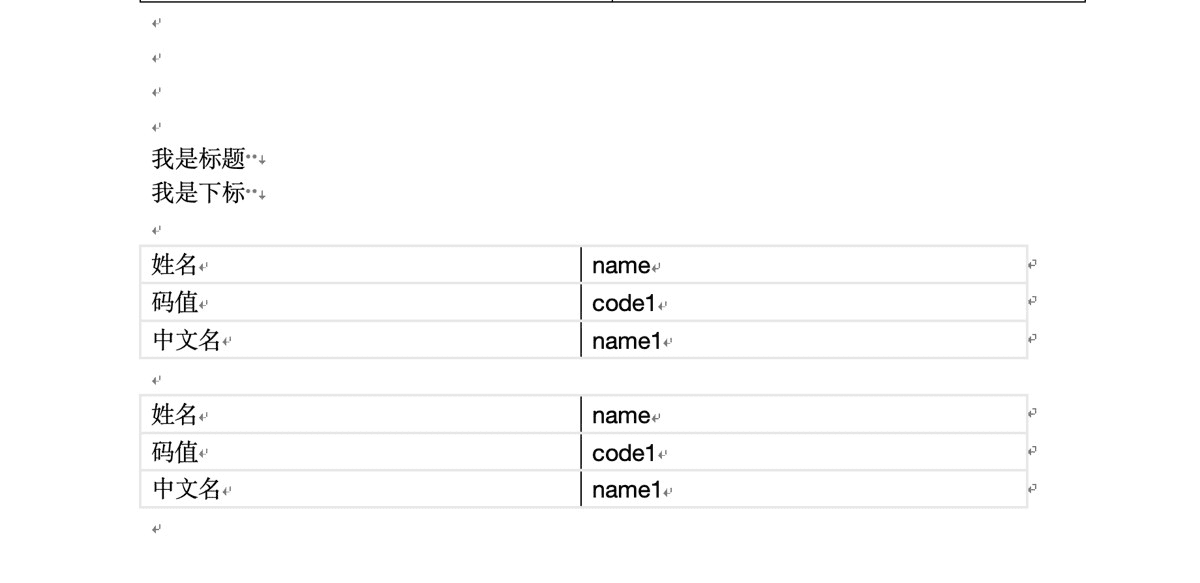The height and width of the screenshot is (583, 1200).
Task: Place cursor in the "我是下标" line
Action: (198, 194)
